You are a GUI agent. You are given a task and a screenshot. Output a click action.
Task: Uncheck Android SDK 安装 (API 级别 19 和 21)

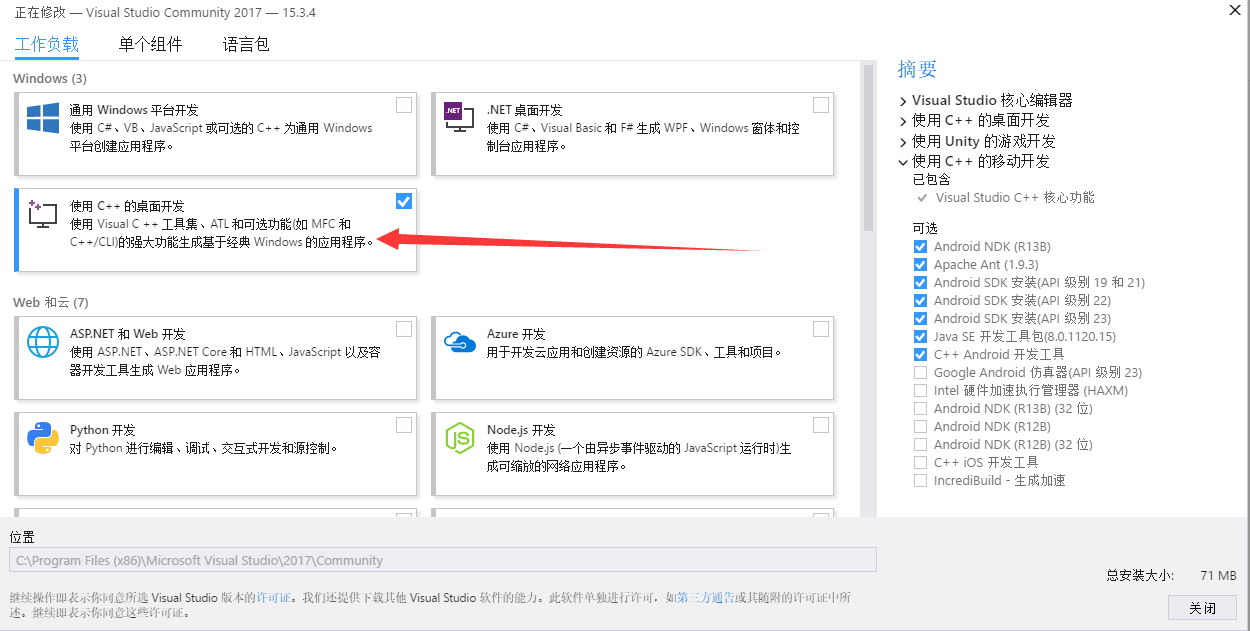click(920, 283)
